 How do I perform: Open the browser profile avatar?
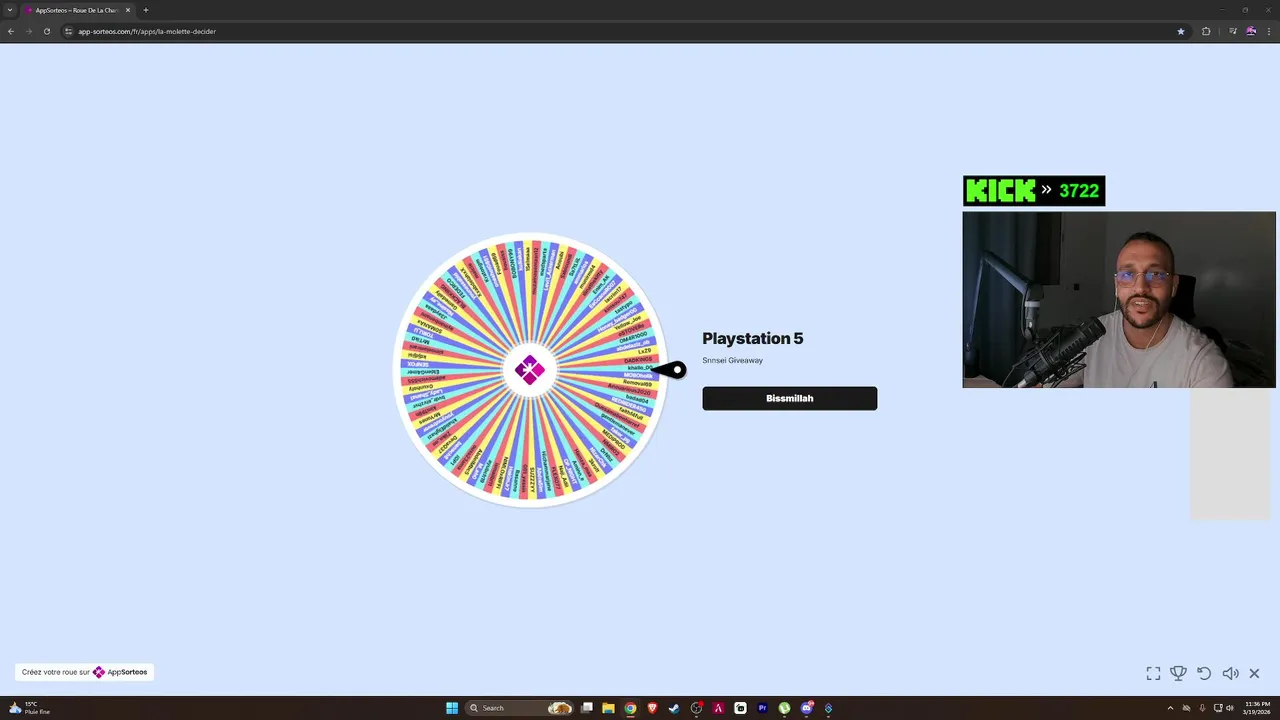1251,31
